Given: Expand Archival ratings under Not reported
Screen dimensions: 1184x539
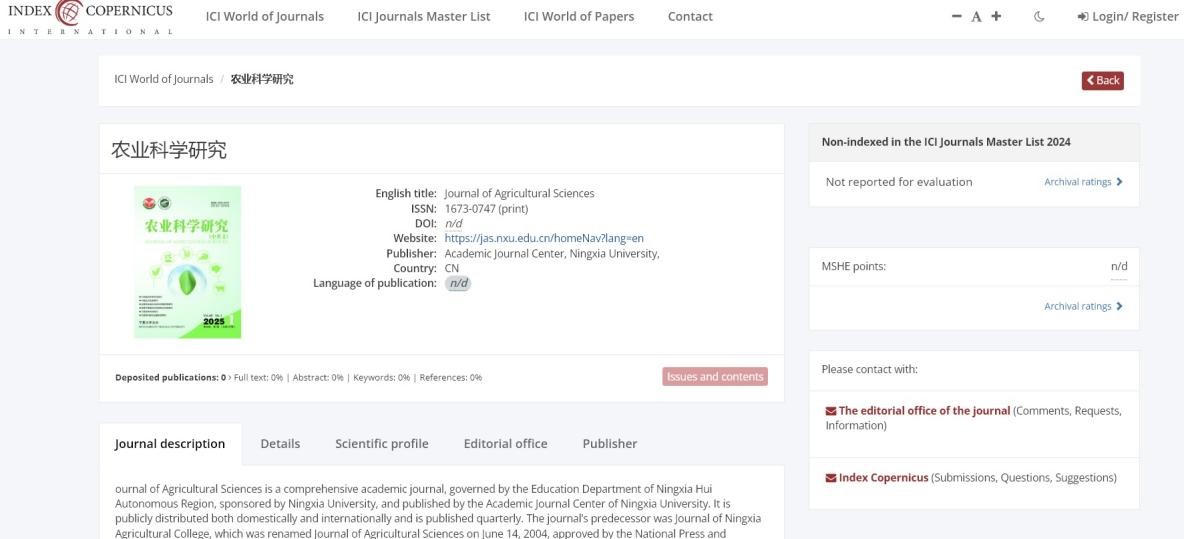Looking at the screenshot, I should pos(1082,182).
